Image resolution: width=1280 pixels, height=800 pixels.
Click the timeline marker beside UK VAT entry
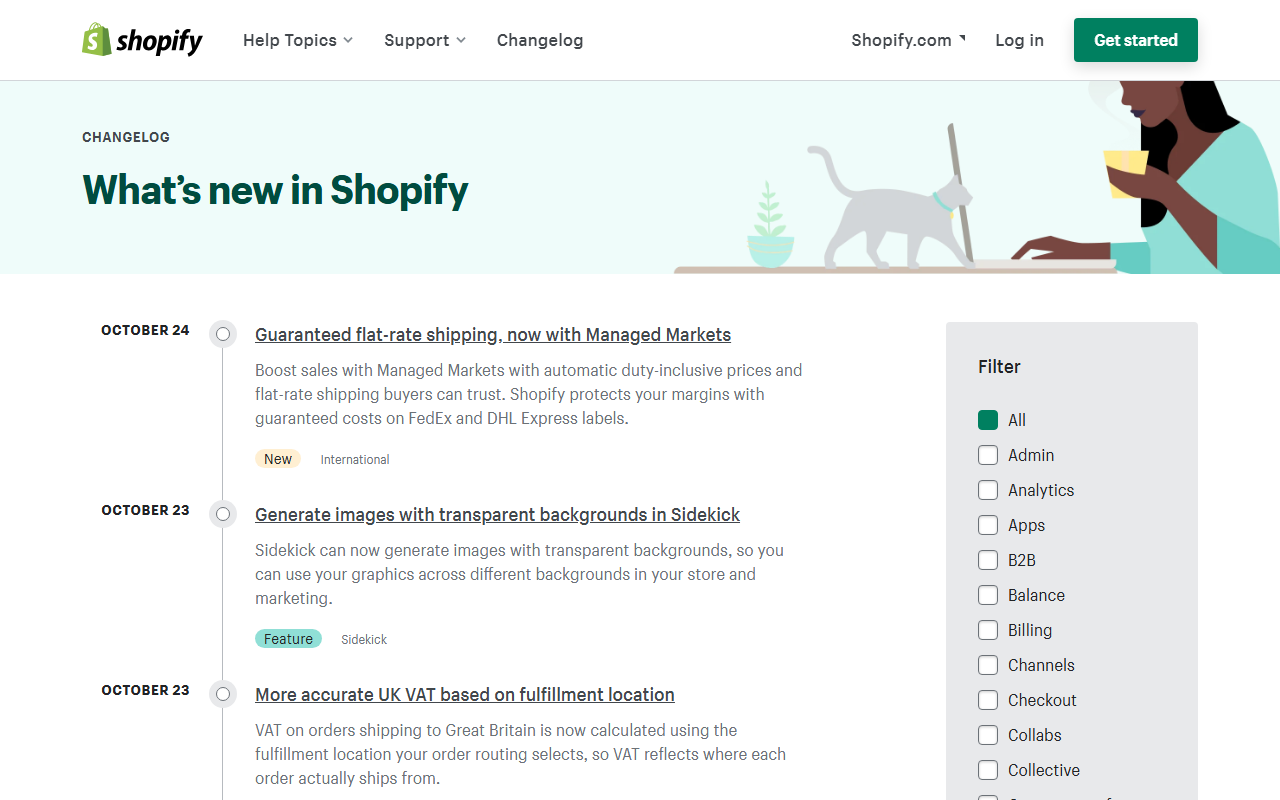coord(223,694)
